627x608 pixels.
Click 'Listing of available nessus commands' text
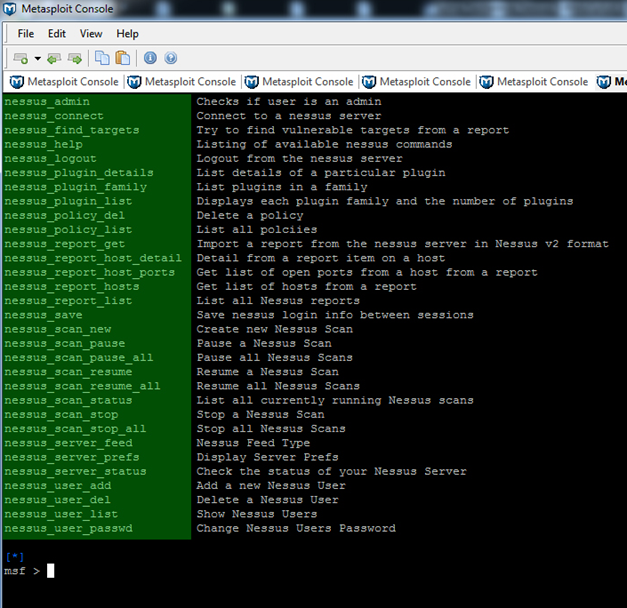(x=324, y=144)
